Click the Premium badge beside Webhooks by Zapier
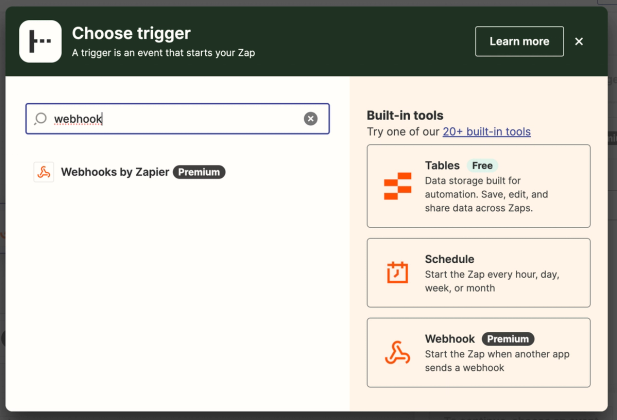617x420 pixels. coord(199,172)
